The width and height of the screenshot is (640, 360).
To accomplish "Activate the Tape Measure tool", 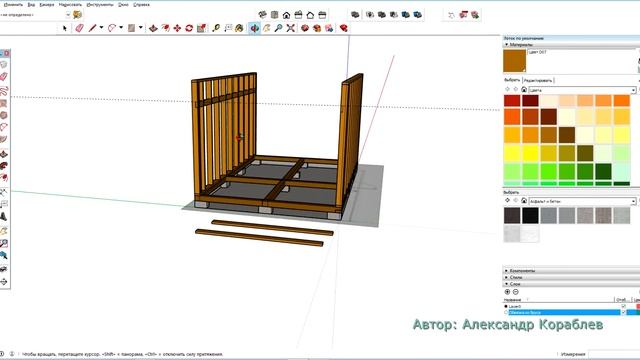I will [216, 28].
